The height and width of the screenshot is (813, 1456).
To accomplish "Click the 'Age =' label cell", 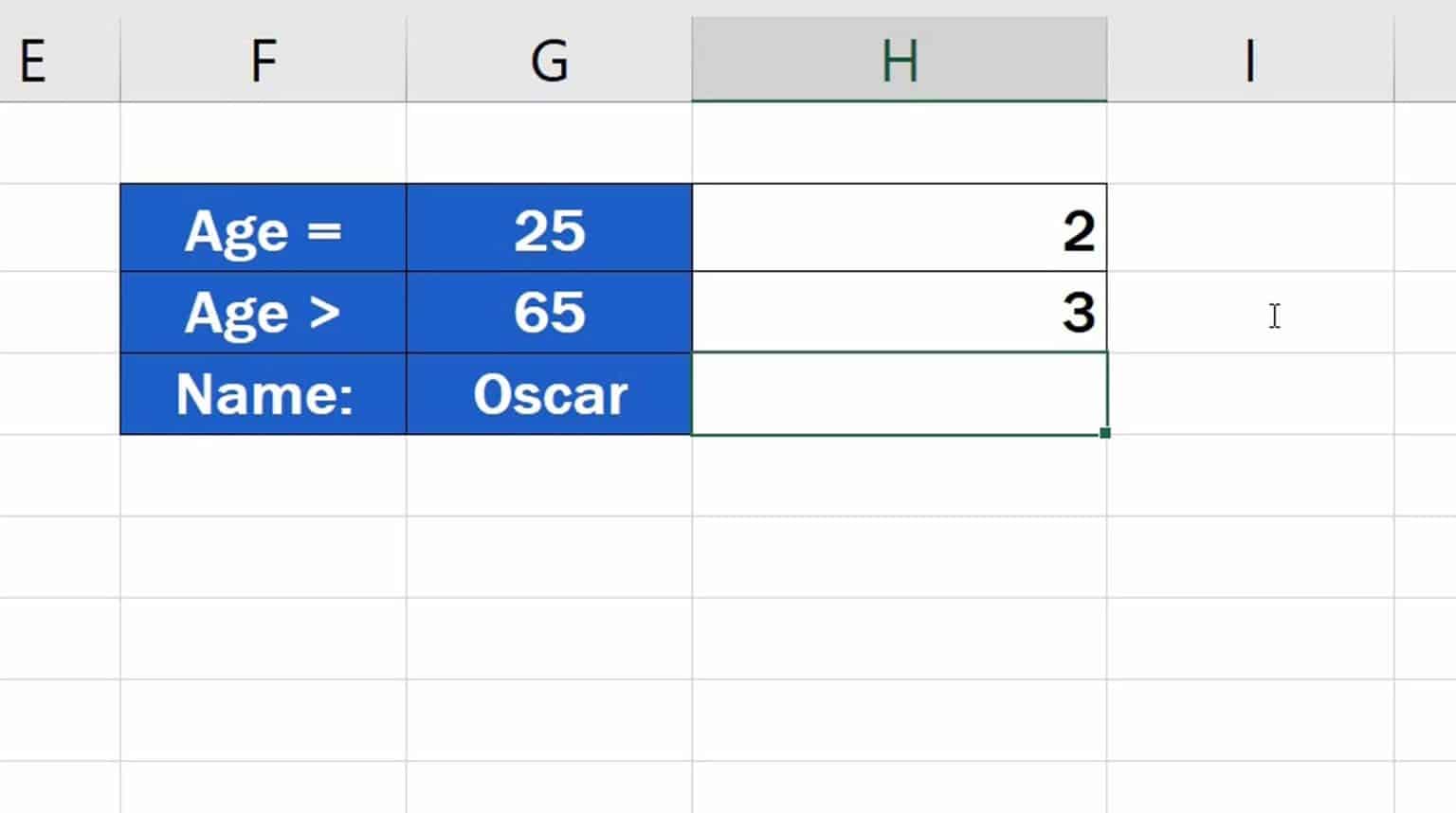I will pos(263,228).
